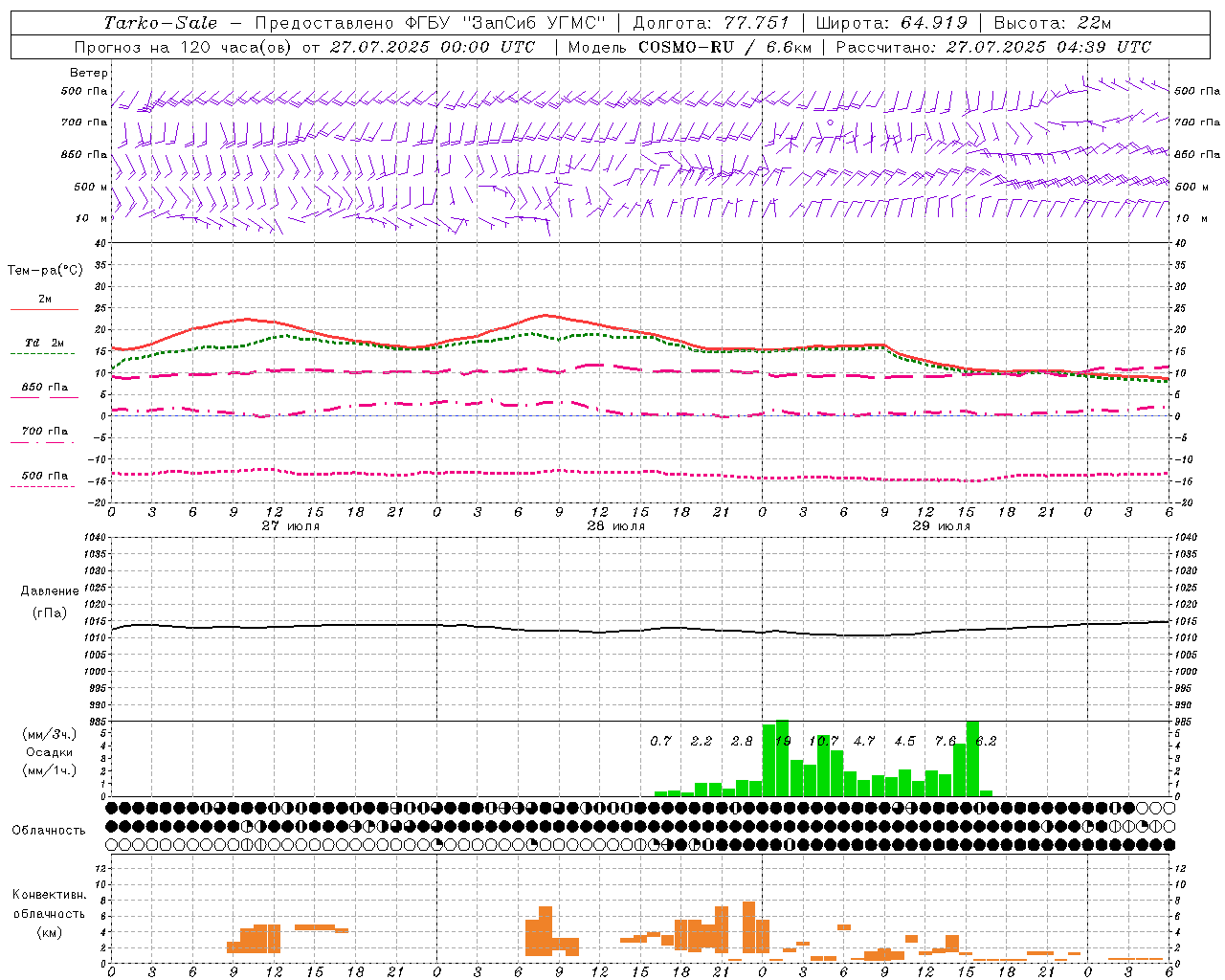The height and width of the screenshot is (980, 1225).
Task: Click the precipitation total "10.7"
Action: [823, 741]
